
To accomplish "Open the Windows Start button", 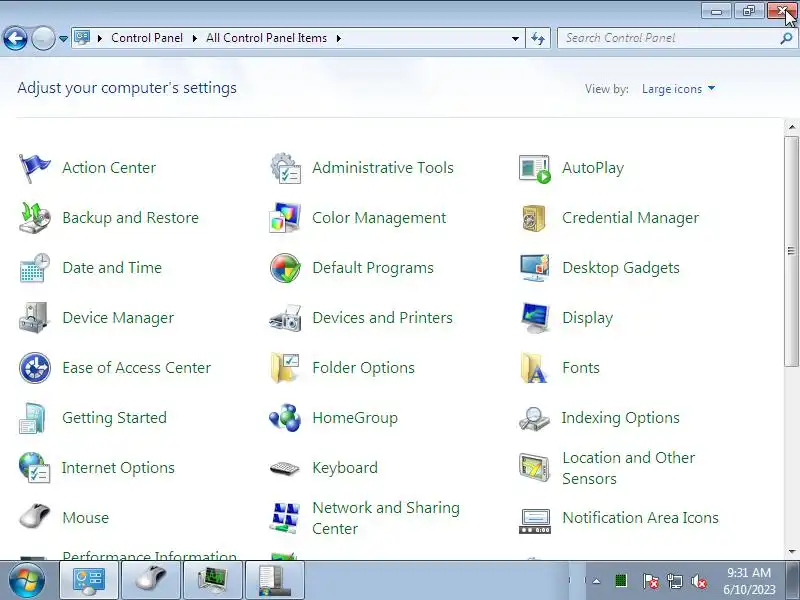I will [27, 581].
